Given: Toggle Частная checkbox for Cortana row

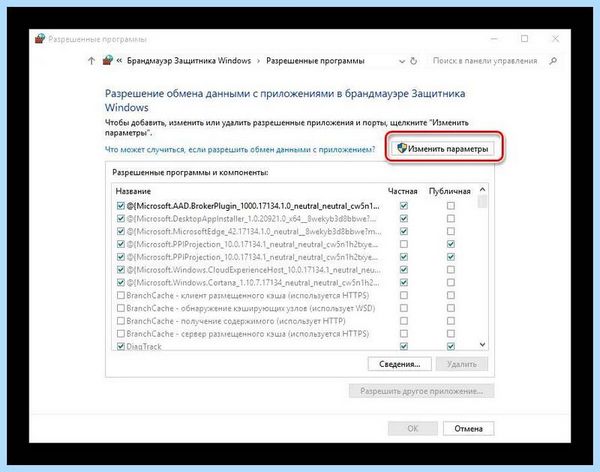Looking at the screenshot, I should click(404, 283).
